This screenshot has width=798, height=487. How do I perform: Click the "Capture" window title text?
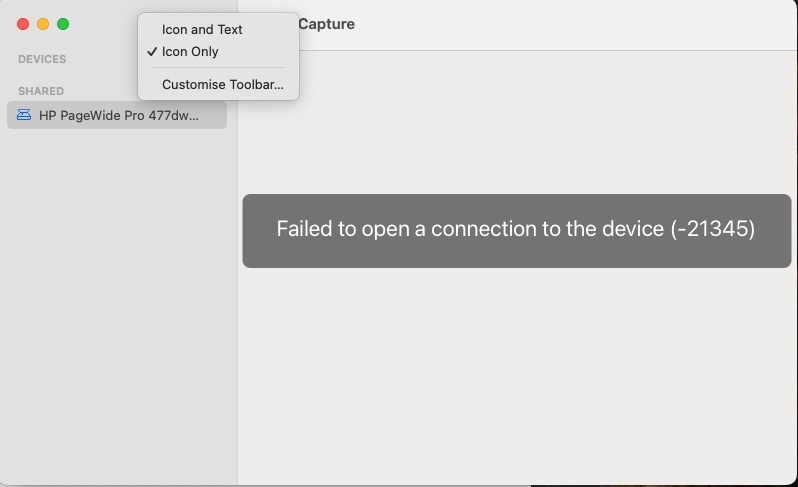tap(326, 24)
